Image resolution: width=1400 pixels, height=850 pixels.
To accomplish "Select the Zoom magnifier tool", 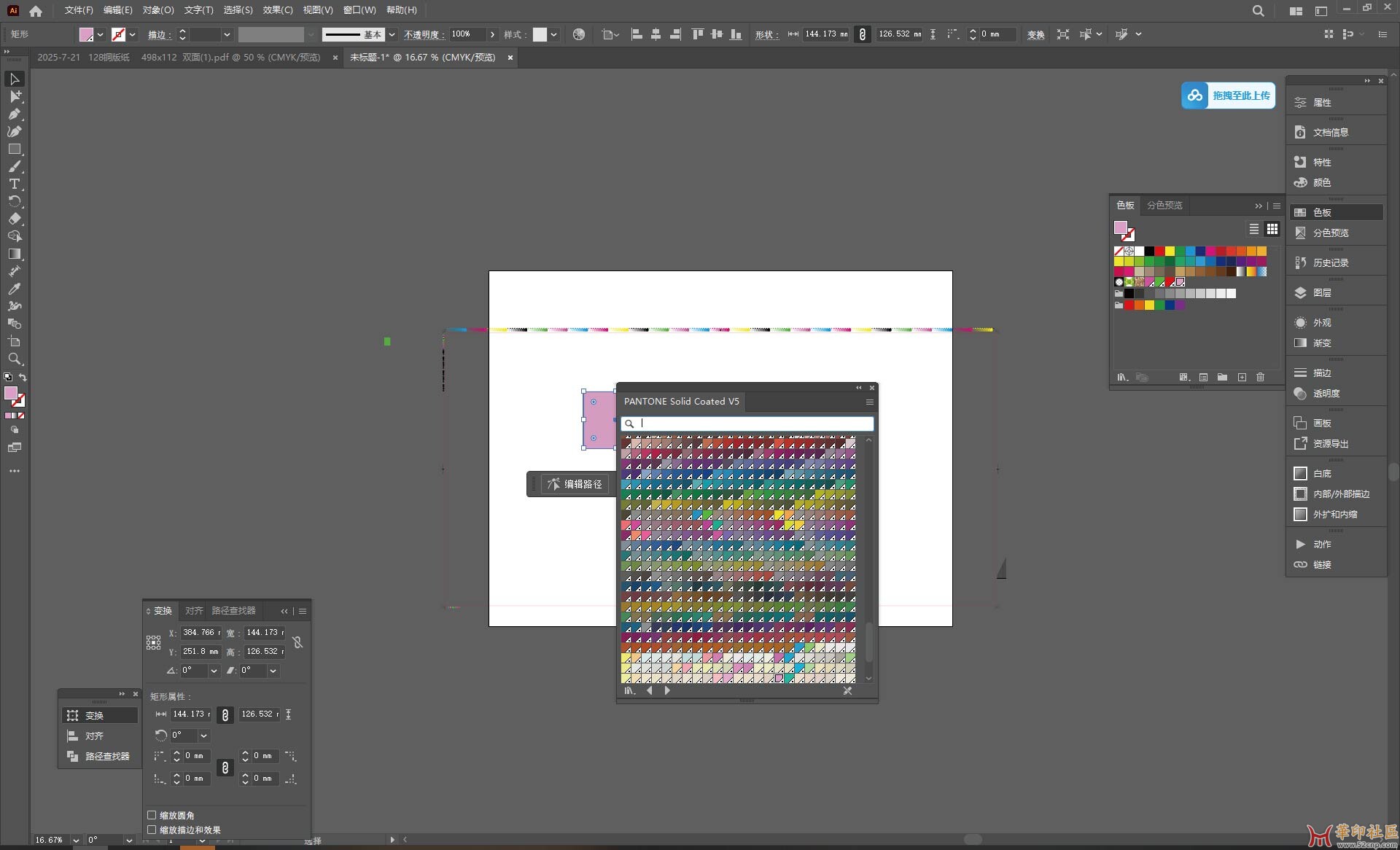I will point(15,359).
